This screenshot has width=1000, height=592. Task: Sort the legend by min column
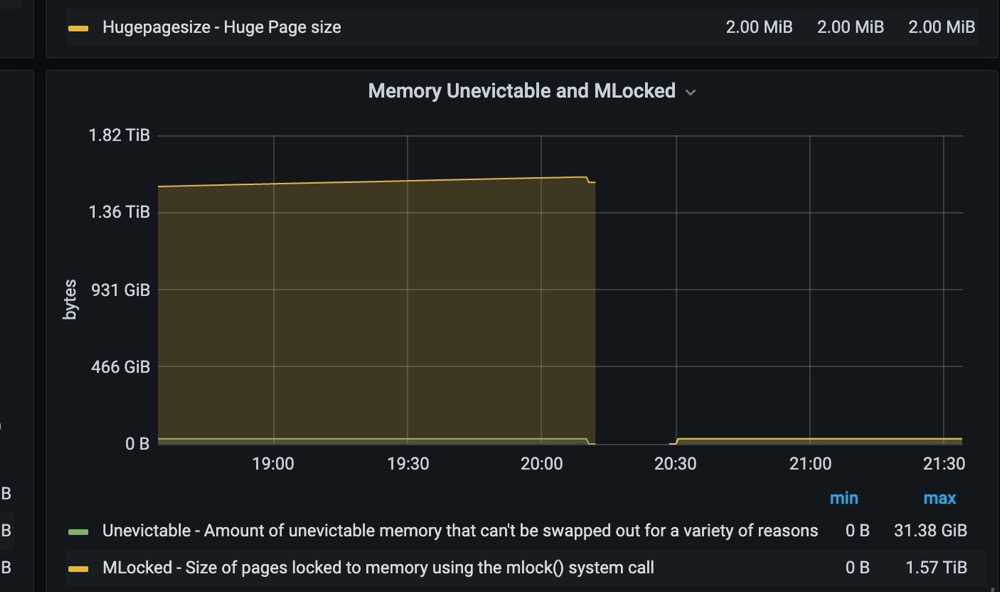[844, 498]
